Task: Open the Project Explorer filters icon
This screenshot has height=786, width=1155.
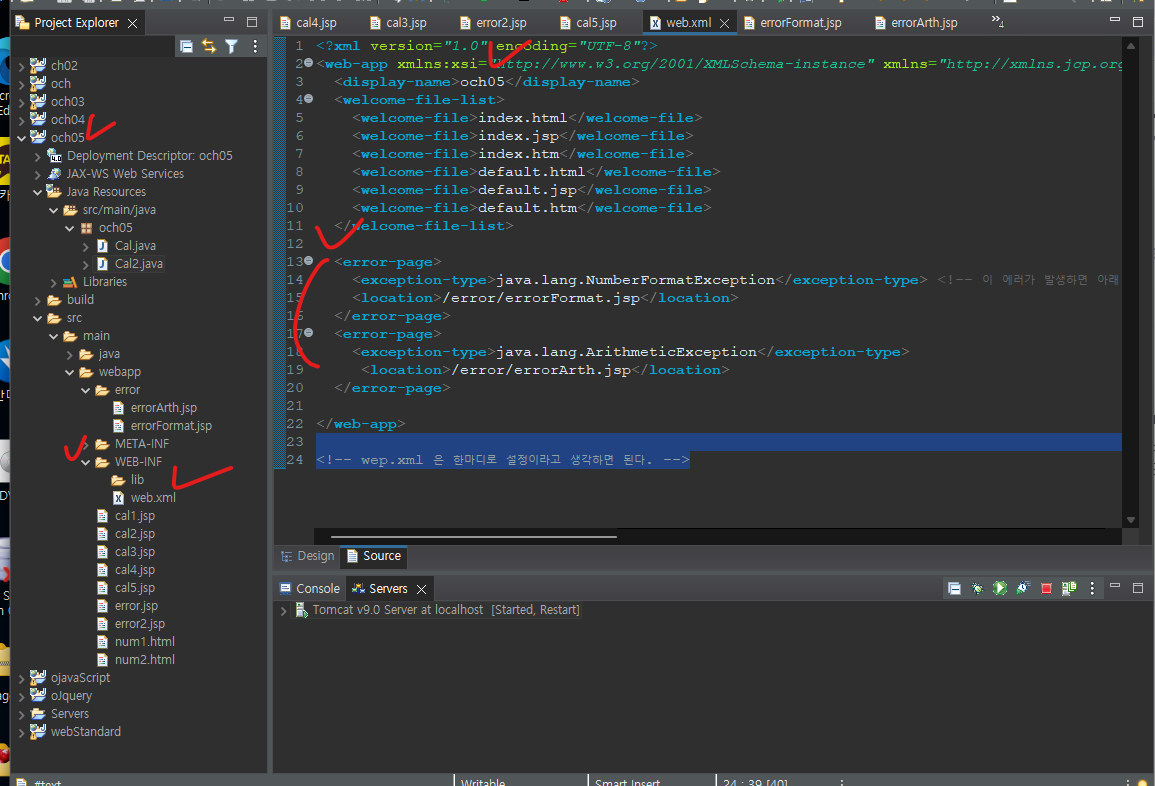Action: 231,45
